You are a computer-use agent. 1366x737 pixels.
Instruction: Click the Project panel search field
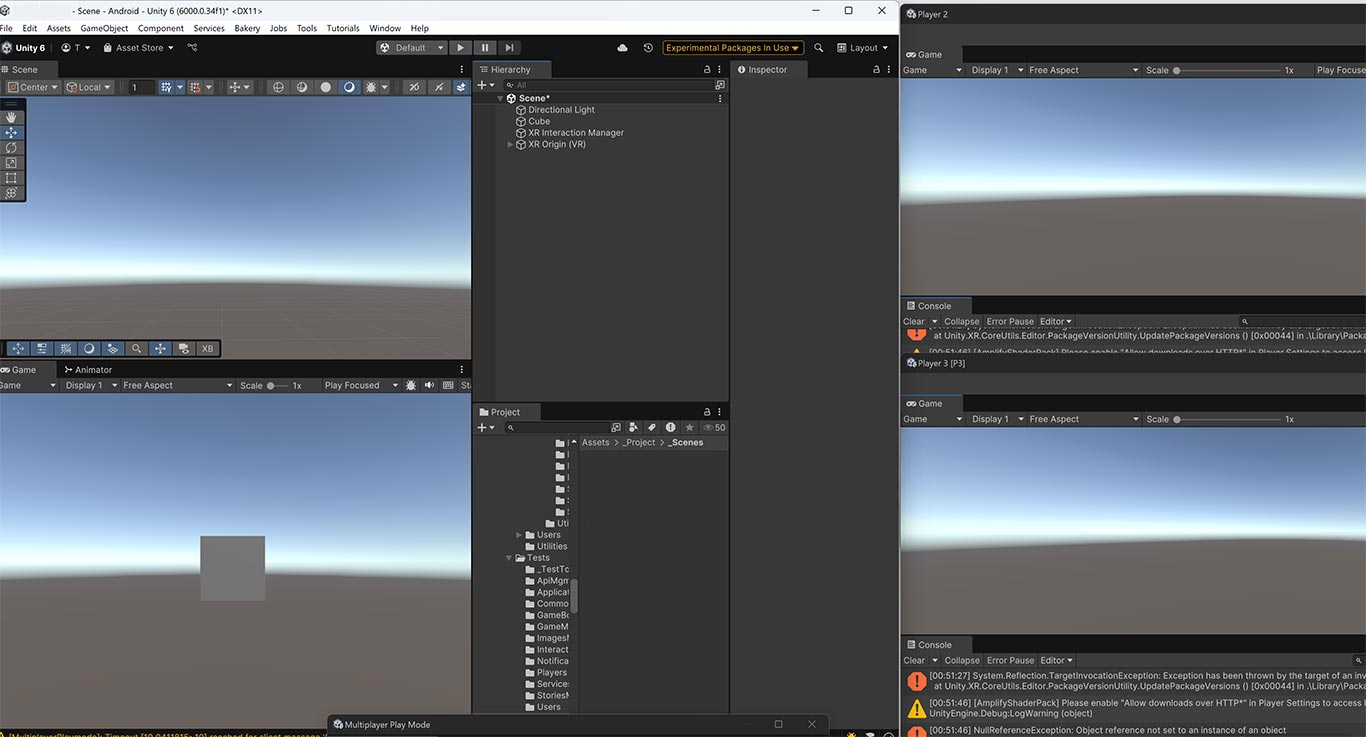coord(555,427)
